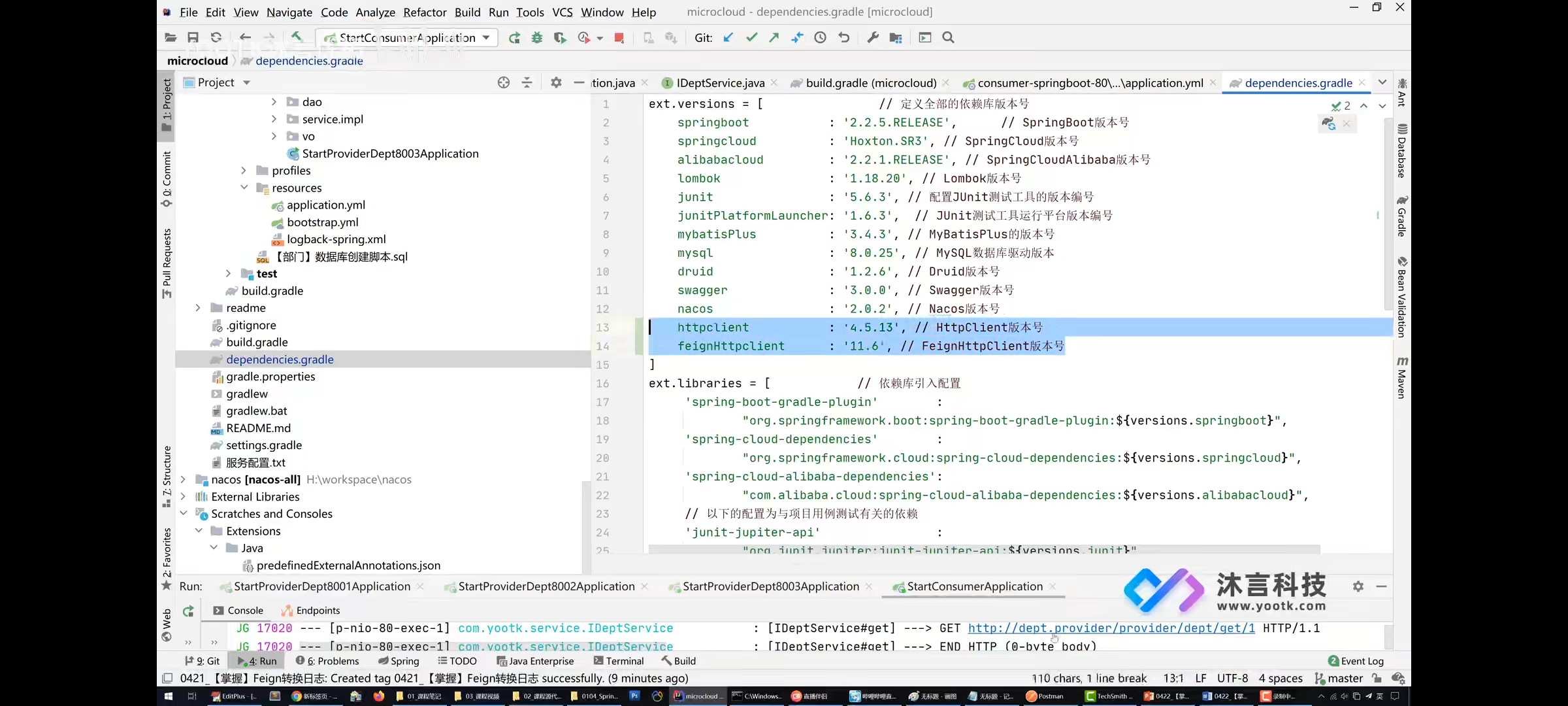
Task: Hide the Project panel minus icon
Action: [579, 82]
